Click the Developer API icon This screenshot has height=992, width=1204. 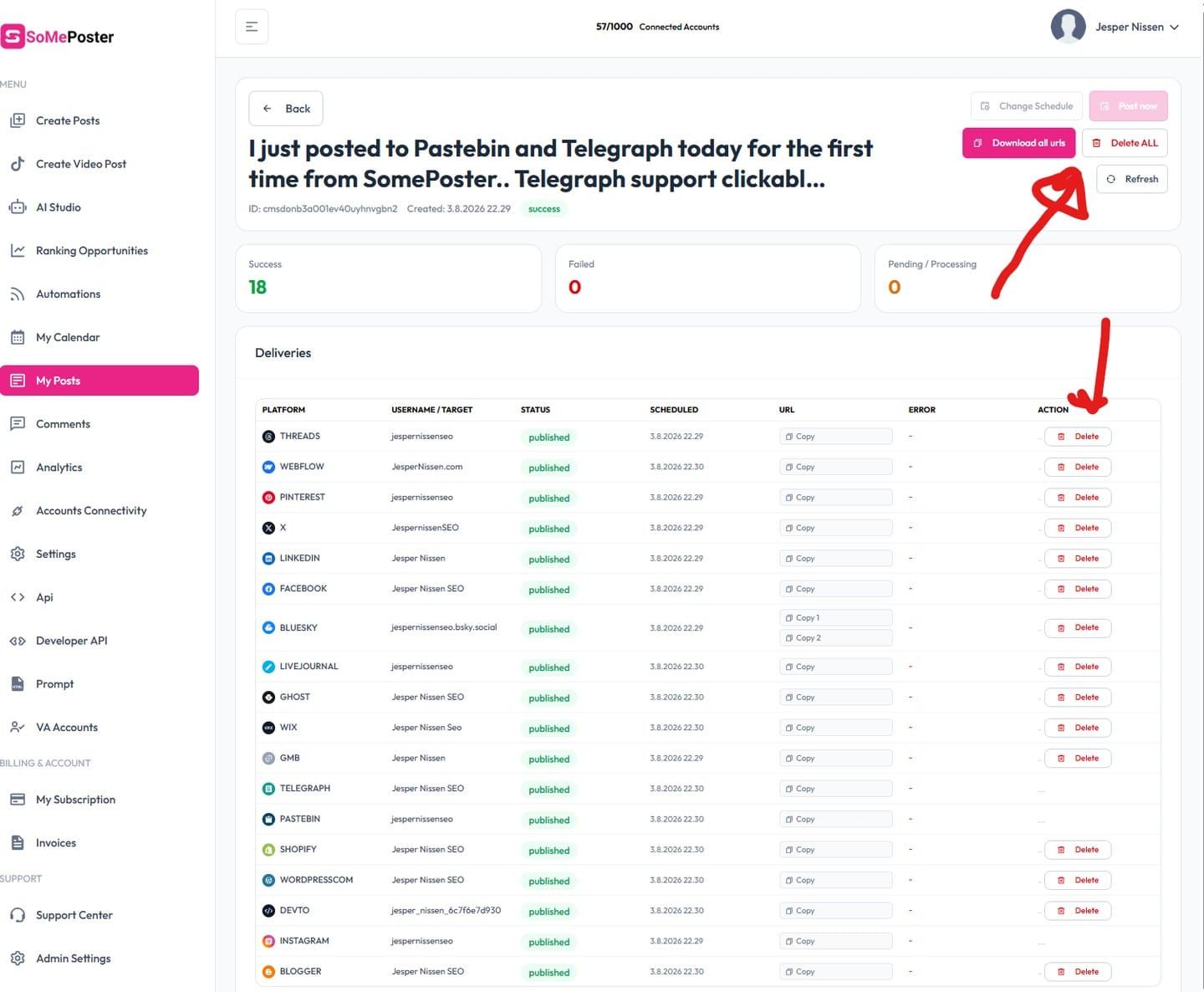pos(18,641)
